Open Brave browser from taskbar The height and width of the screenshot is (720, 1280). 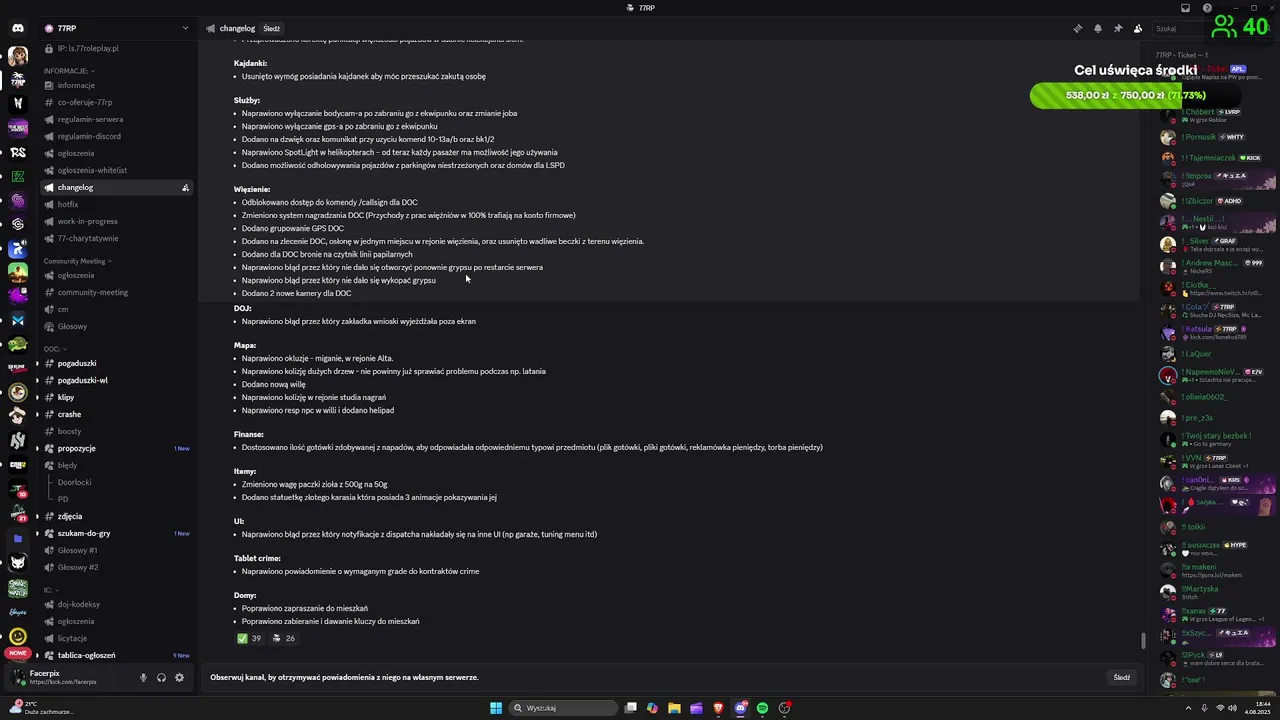pyautogui.click(x=718, y=708)
